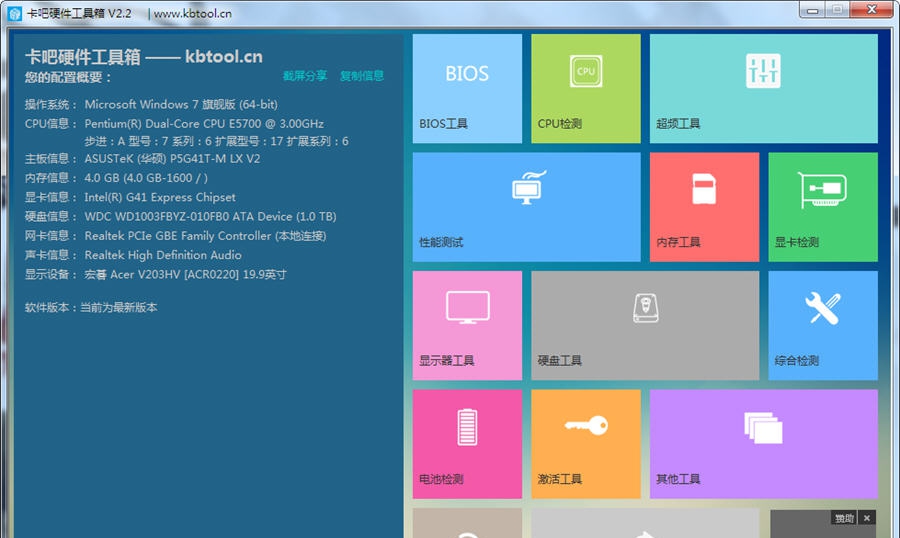Image resolution: width=900 pixels, height=538 pixels.
Task: Open the BIOS工具 tile
Action: pos(467,88)
